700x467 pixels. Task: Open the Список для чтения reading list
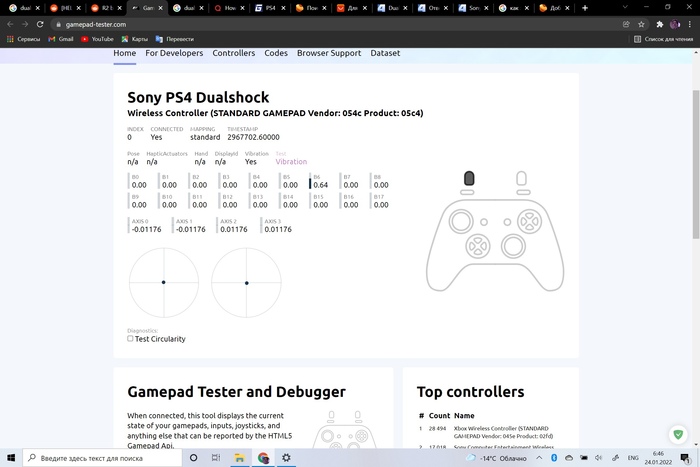tap(664, 39)
